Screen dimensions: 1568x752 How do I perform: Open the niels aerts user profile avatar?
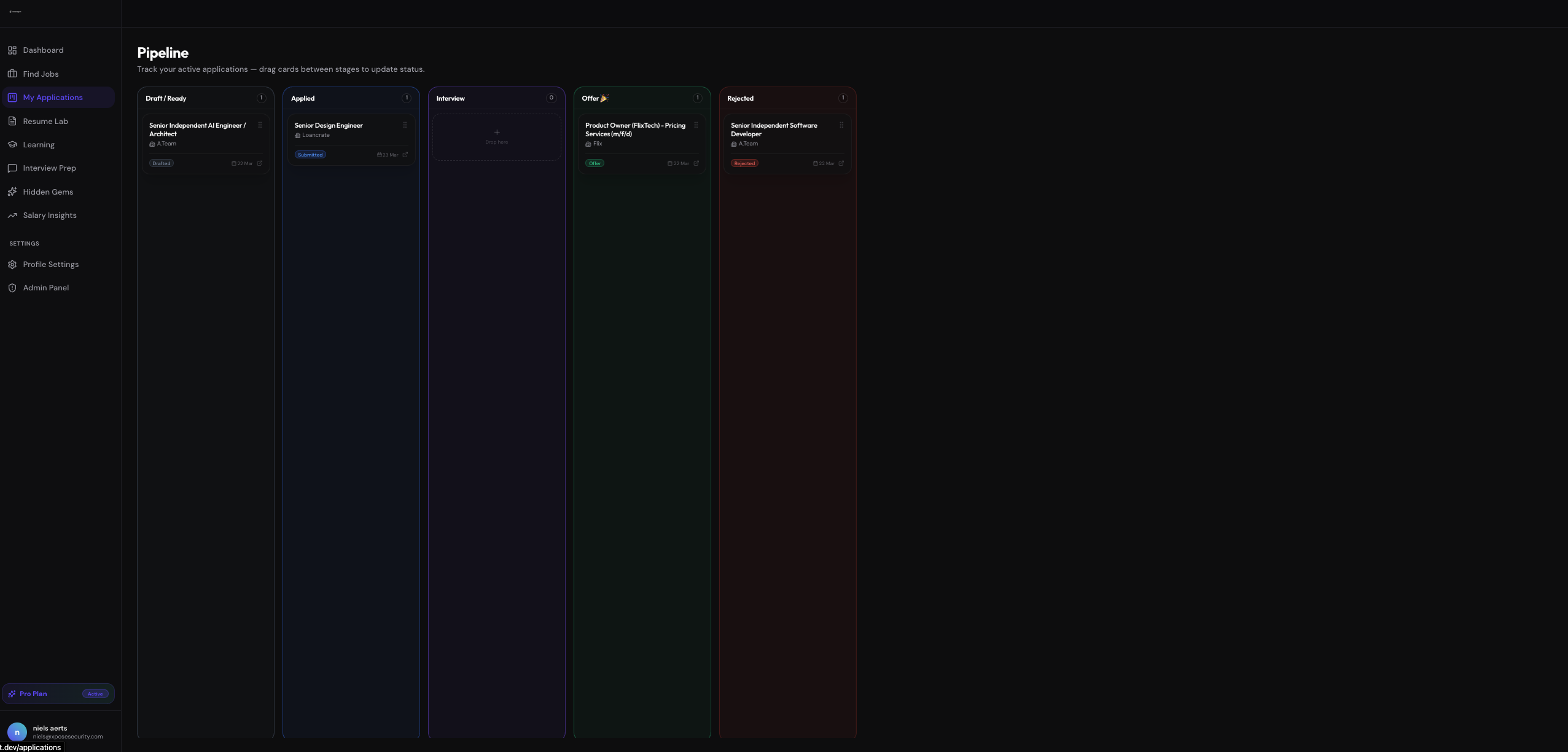(x=17, y=732)
